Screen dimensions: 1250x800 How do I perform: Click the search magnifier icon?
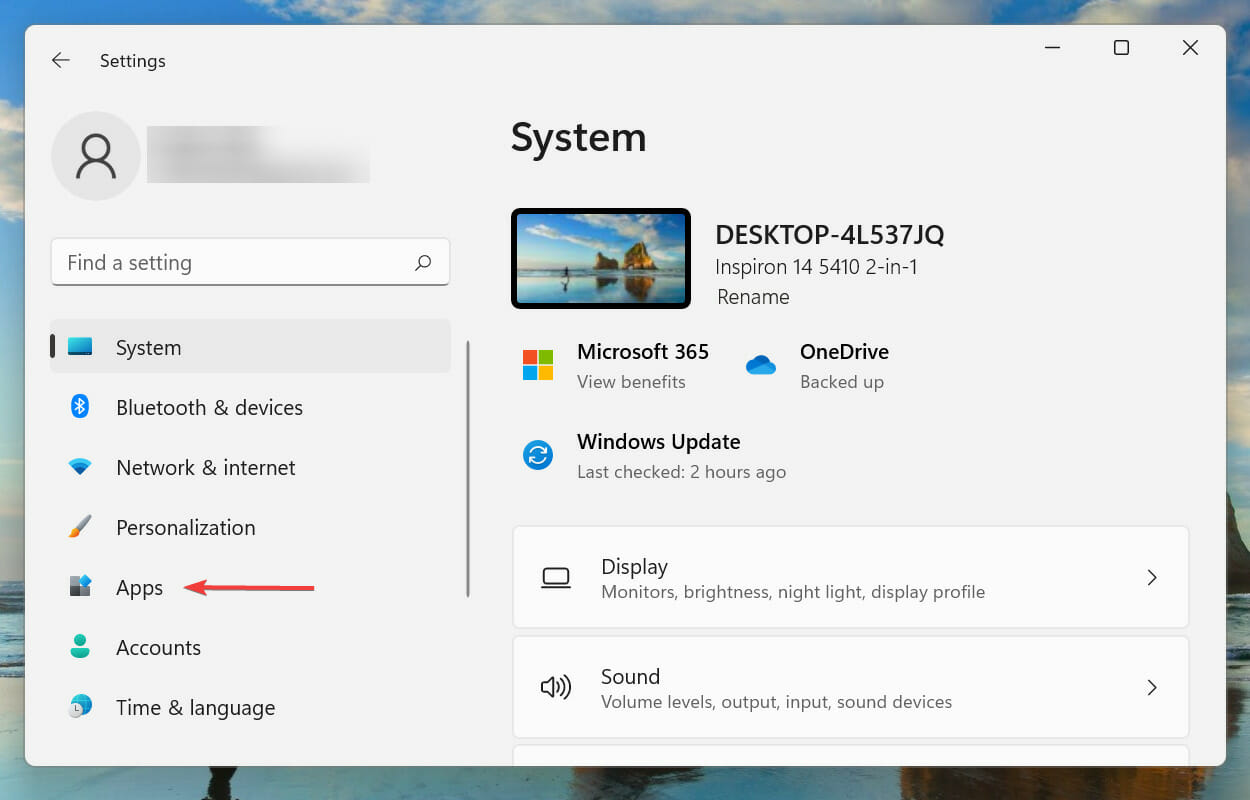(x=423, y=263)
